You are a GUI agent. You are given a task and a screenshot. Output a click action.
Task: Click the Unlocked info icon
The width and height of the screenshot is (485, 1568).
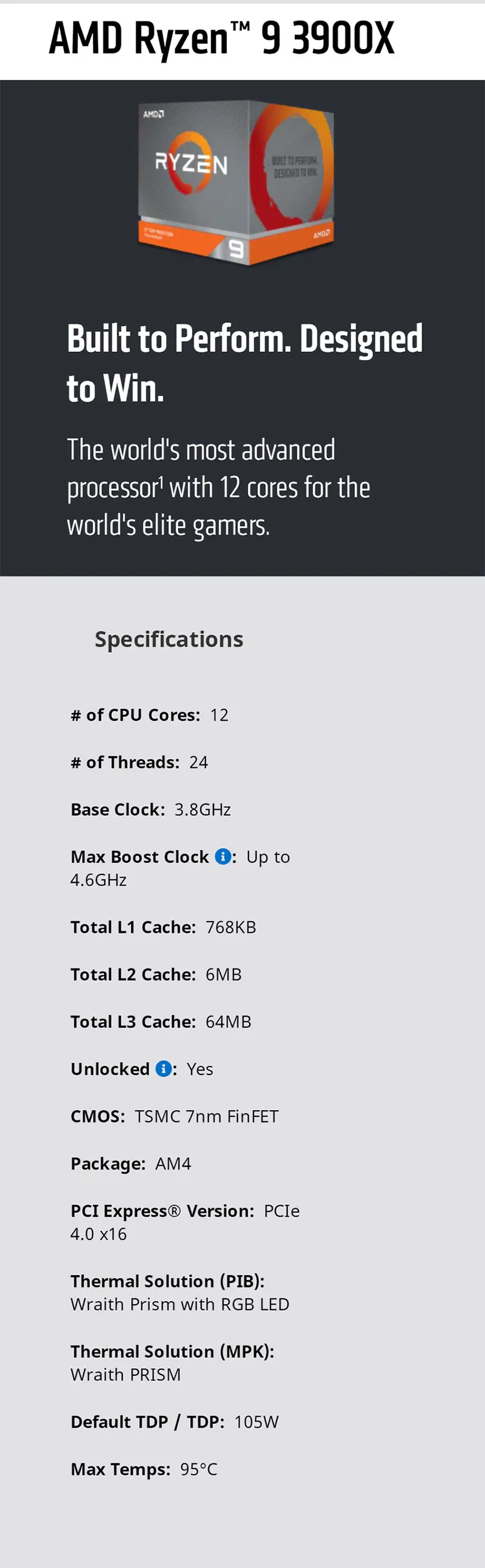point(164,1069)
